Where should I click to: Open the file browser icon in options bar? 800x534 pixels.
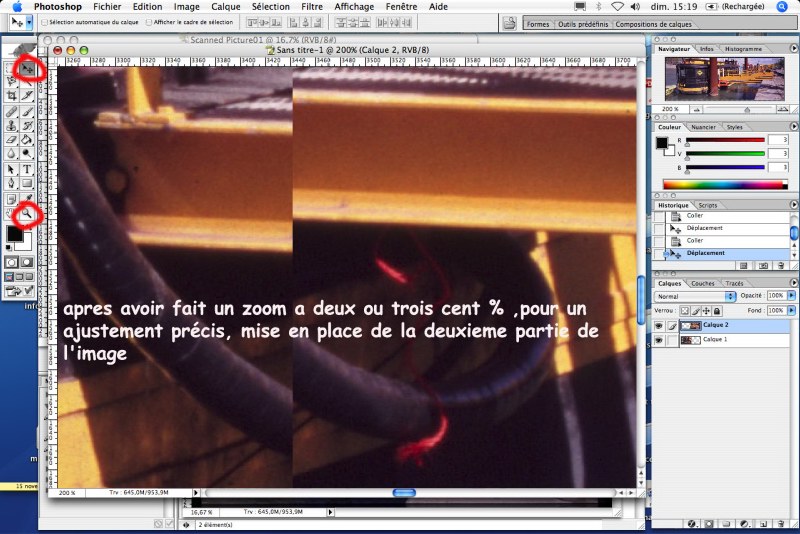(509, 23)
